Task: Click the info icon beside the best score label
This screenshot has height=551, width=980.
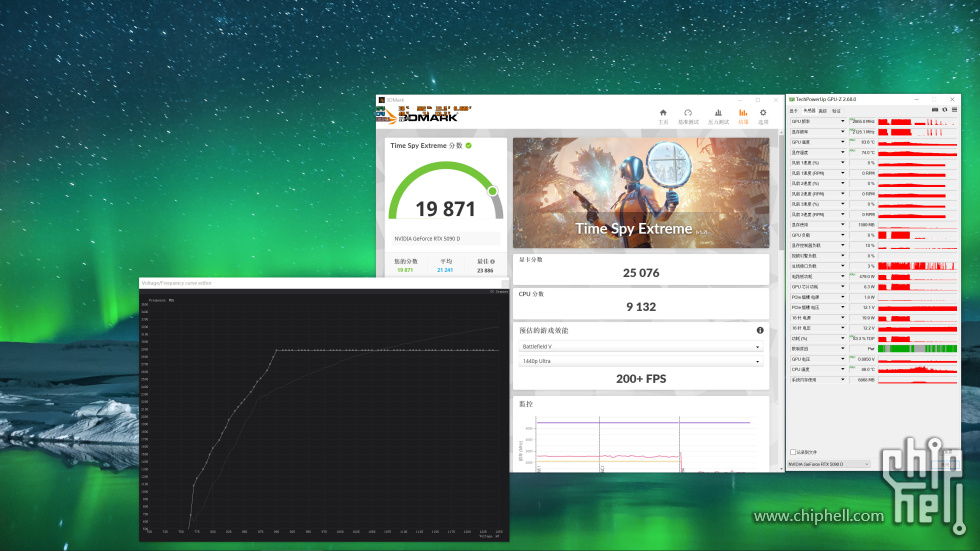Action: (x=492, y=262)
